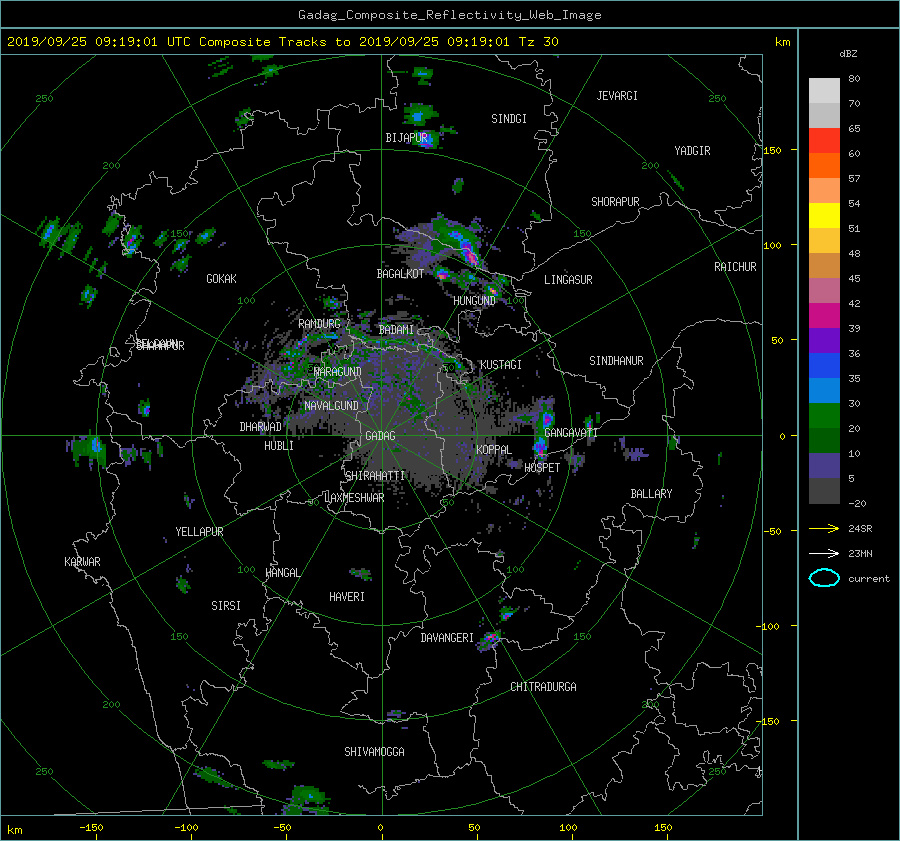Click the RAMDURG city label
900x841 pixels.
click(319, 324)
